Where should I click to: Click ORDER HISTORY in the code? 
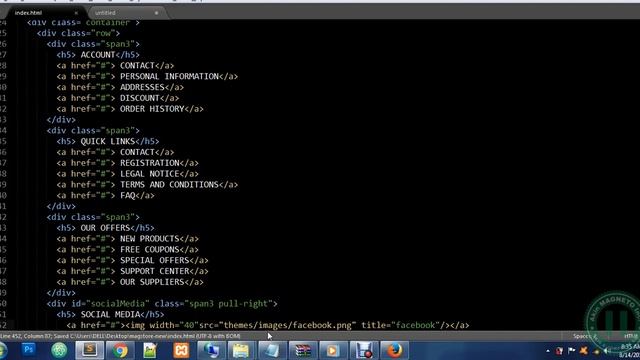tap(152, 109)
